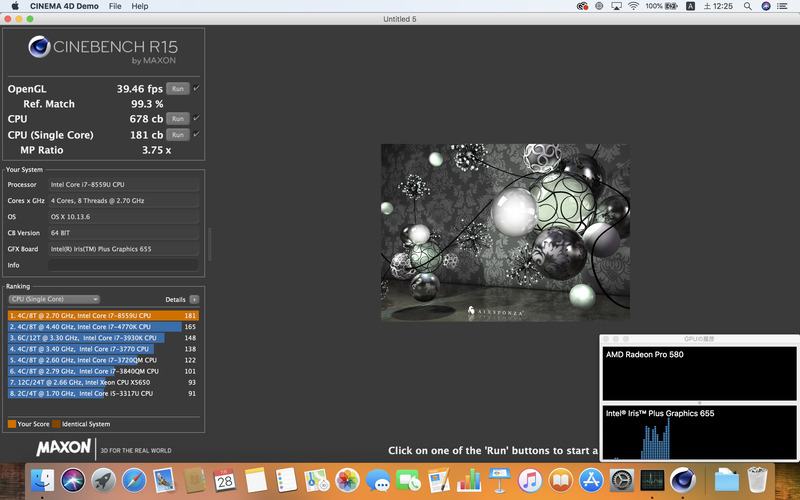Image resolution: width=800 pixels, height=500 pixels.
Task: Open System Preferences from the Dock
Action: pyautogui.click(x=621, y=480)
